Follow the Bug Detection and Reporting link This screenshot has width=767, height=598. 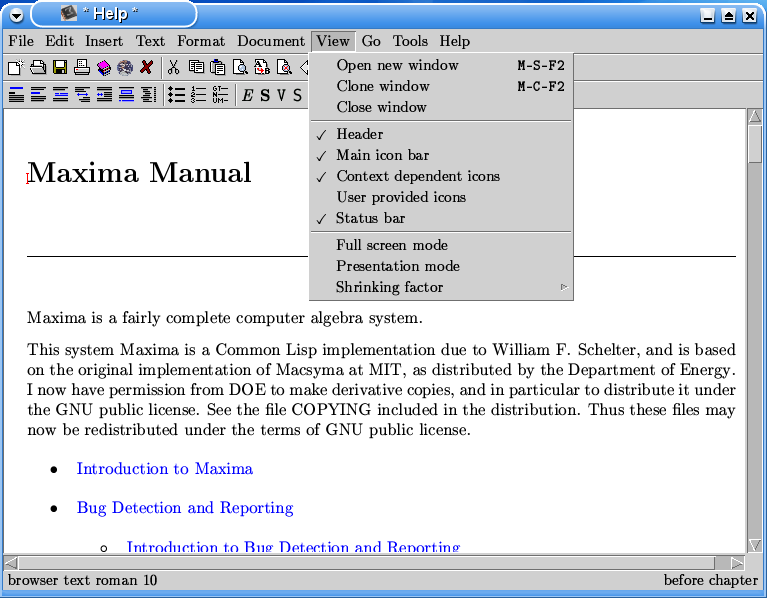coord(185,508)
